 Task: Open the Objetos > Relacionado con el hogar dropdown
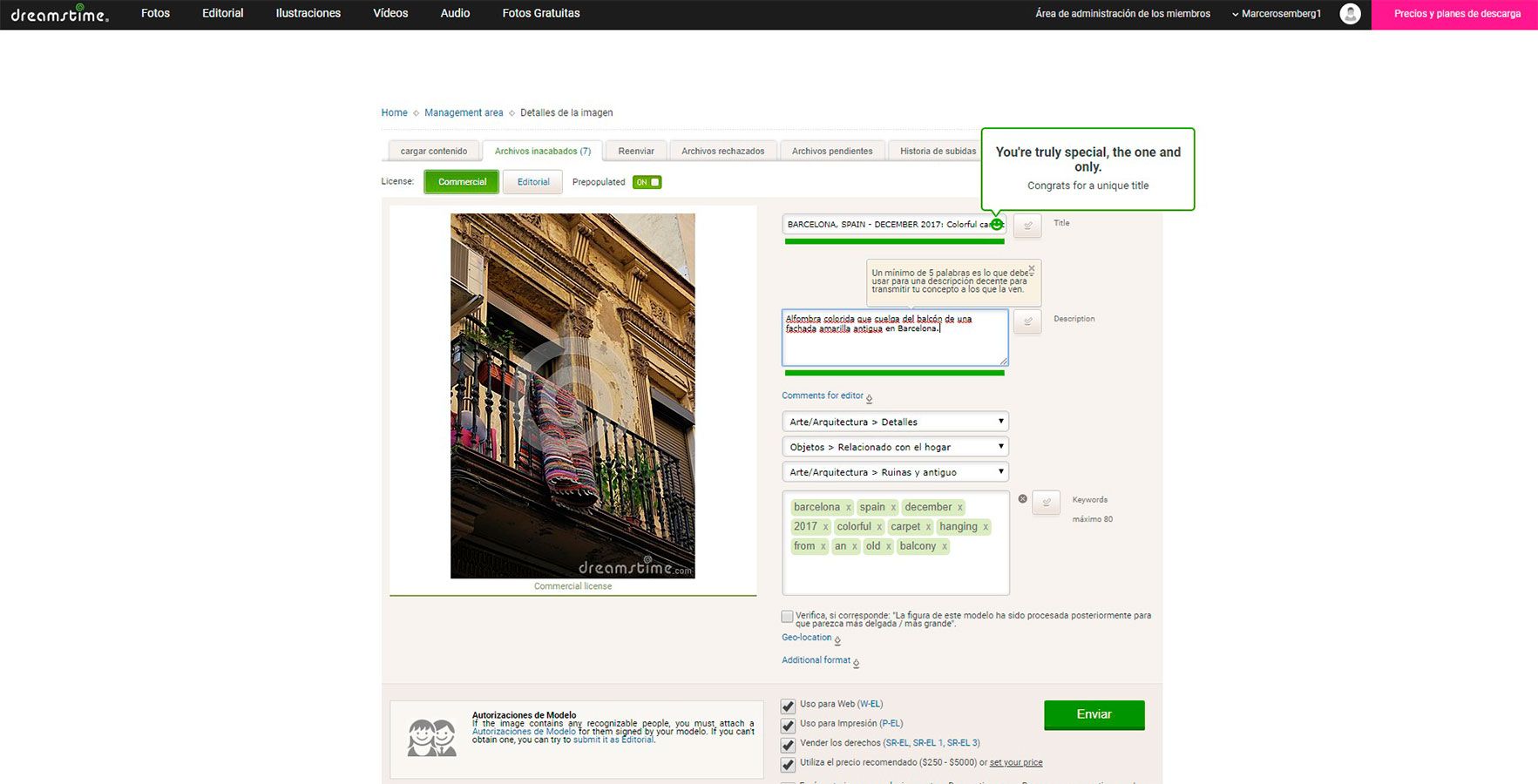(x=895, y=447)
